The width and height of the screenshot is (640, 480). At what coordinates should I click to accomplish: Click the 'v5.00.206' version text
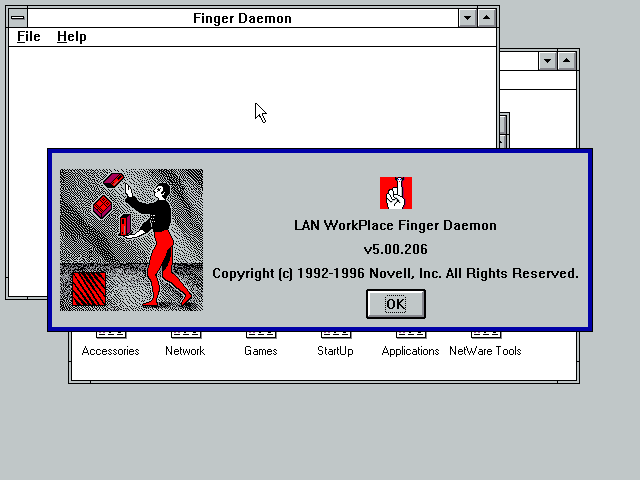pos(396,249)
